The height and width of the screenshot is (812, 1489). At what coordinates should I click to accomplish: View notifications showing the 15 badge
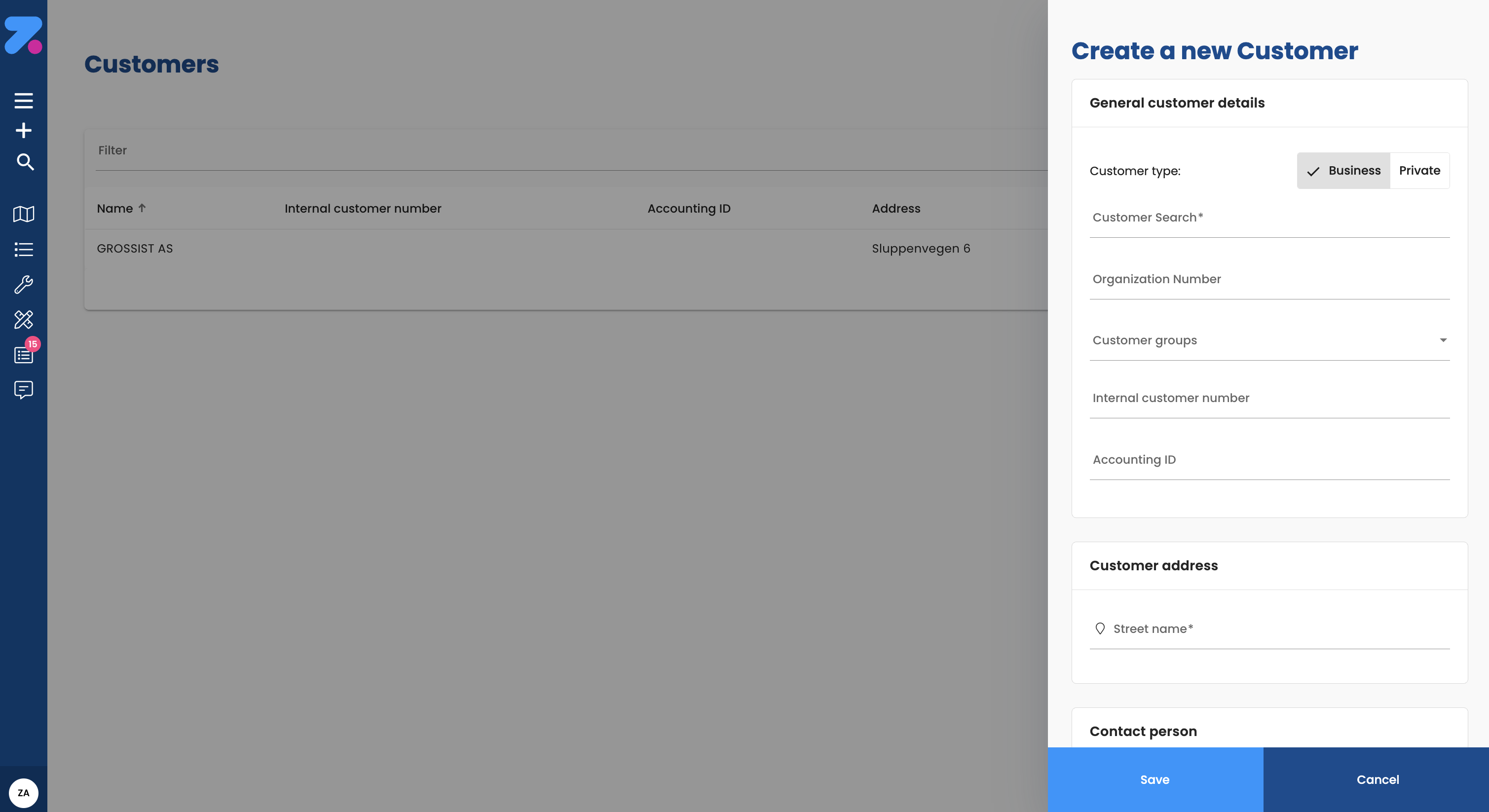pyautogui.click(x=24, y=355)
